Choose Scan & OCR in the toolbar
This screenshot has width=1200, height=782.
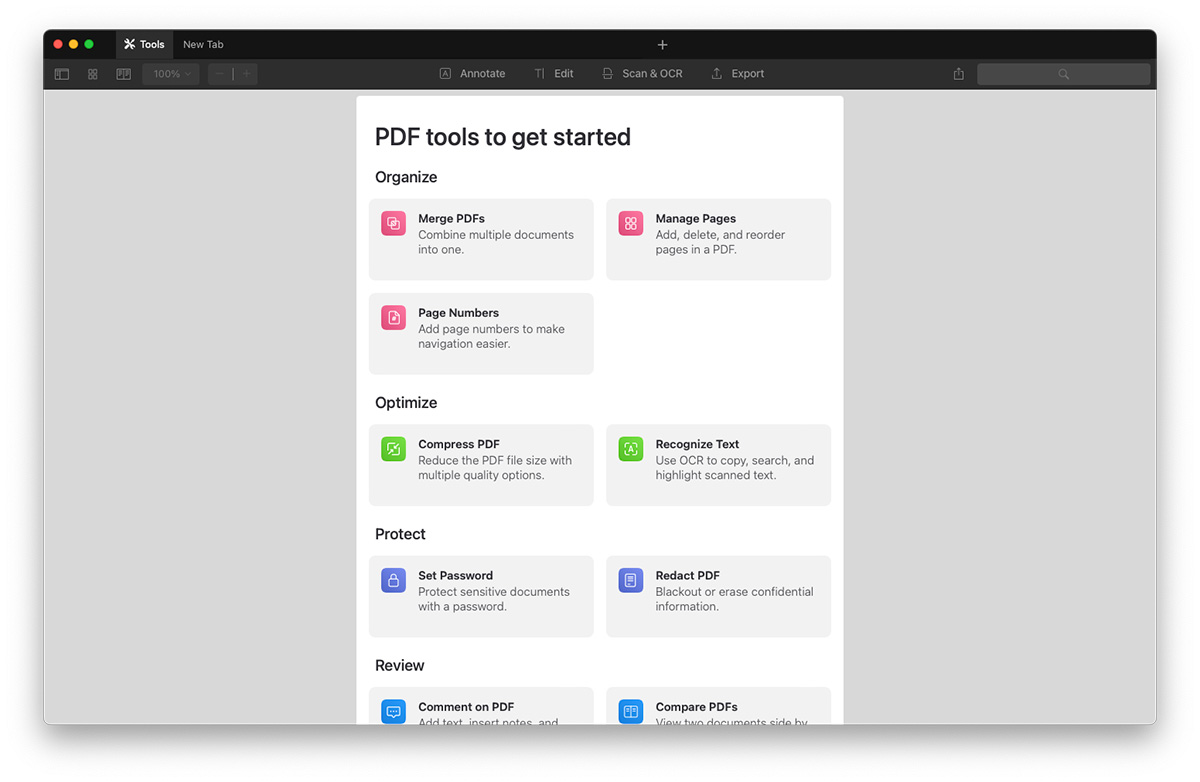tap(642, 74)
